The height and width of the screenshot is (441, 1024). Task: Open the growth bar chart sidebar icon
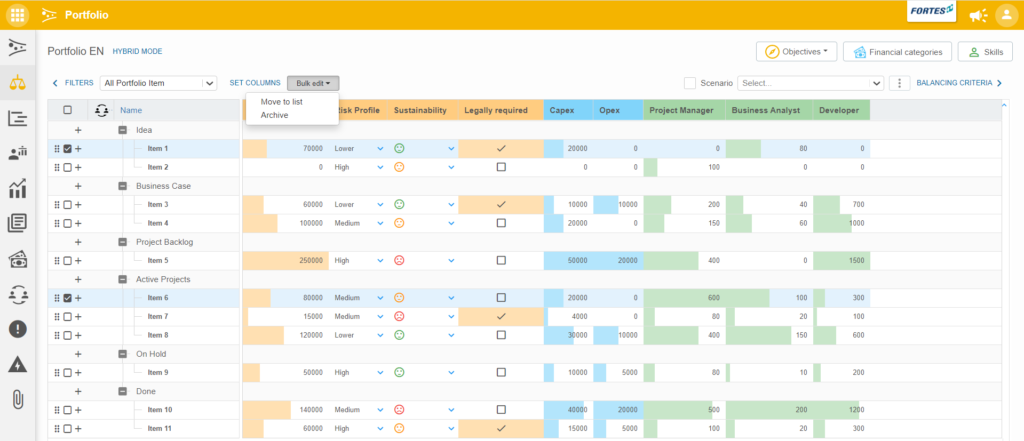[x=18, y=188]
